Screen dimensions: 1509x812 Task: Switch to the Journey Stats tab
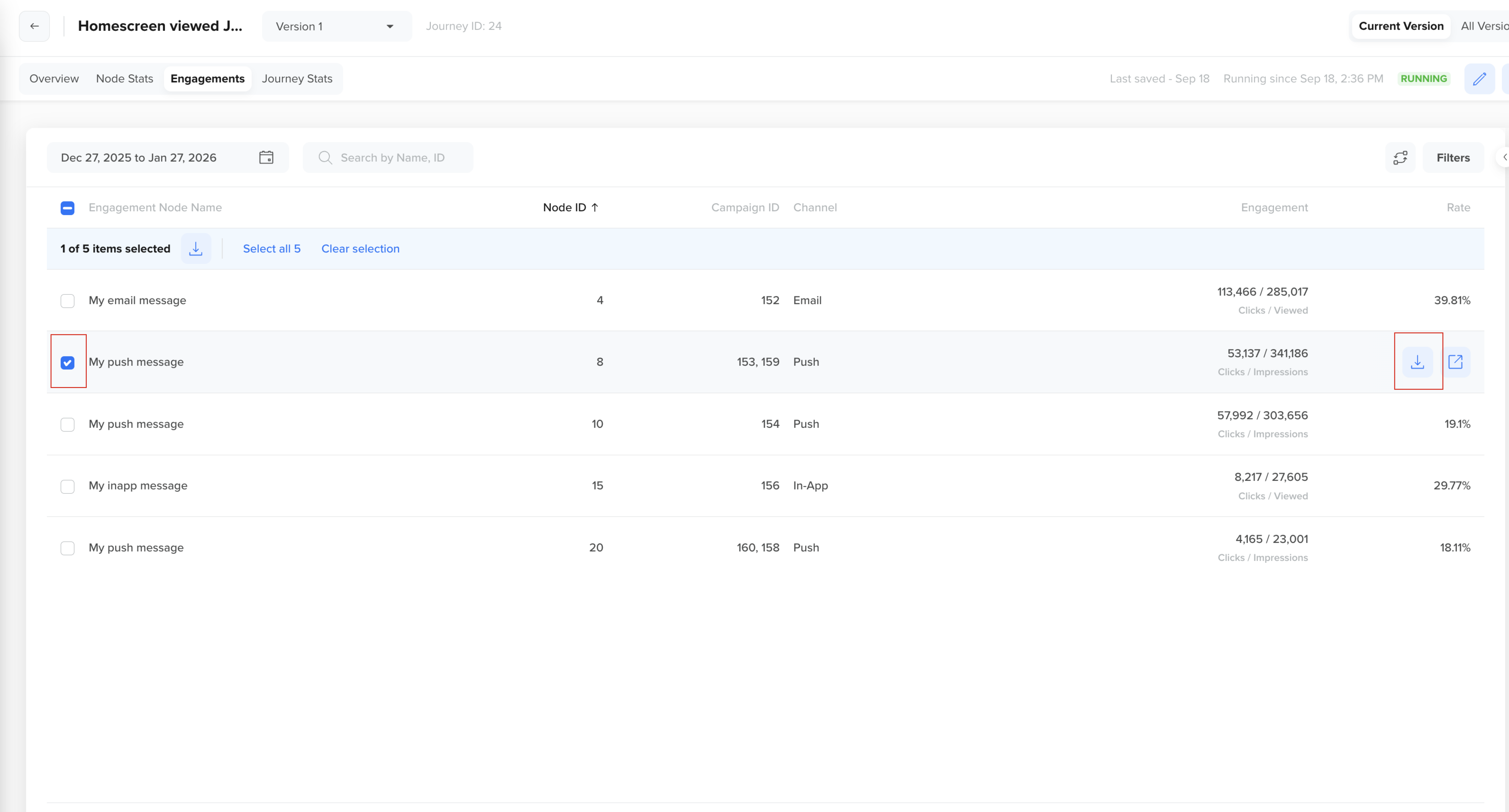coord(296,78)
